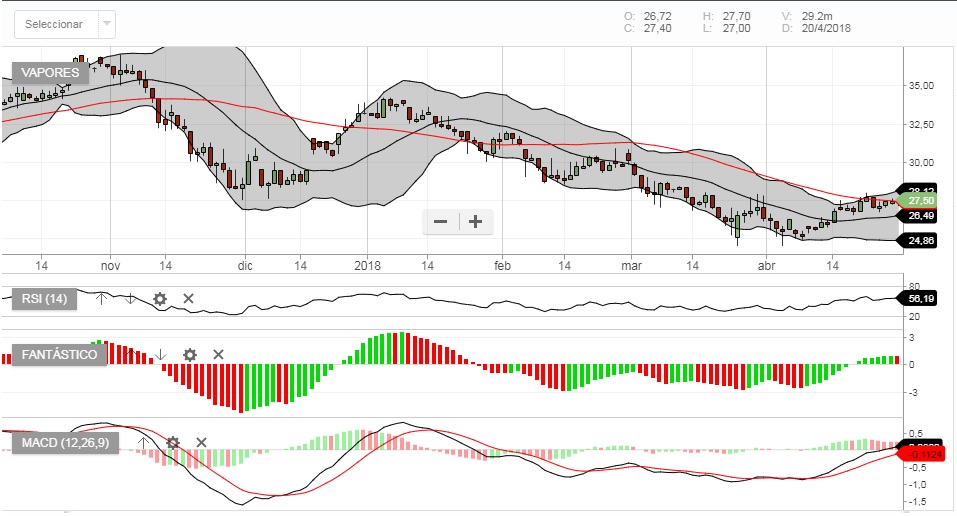957x516 pixels.
Task: Close the FANTÁSTICO indicator panel
Action: (x=219, y=354)
